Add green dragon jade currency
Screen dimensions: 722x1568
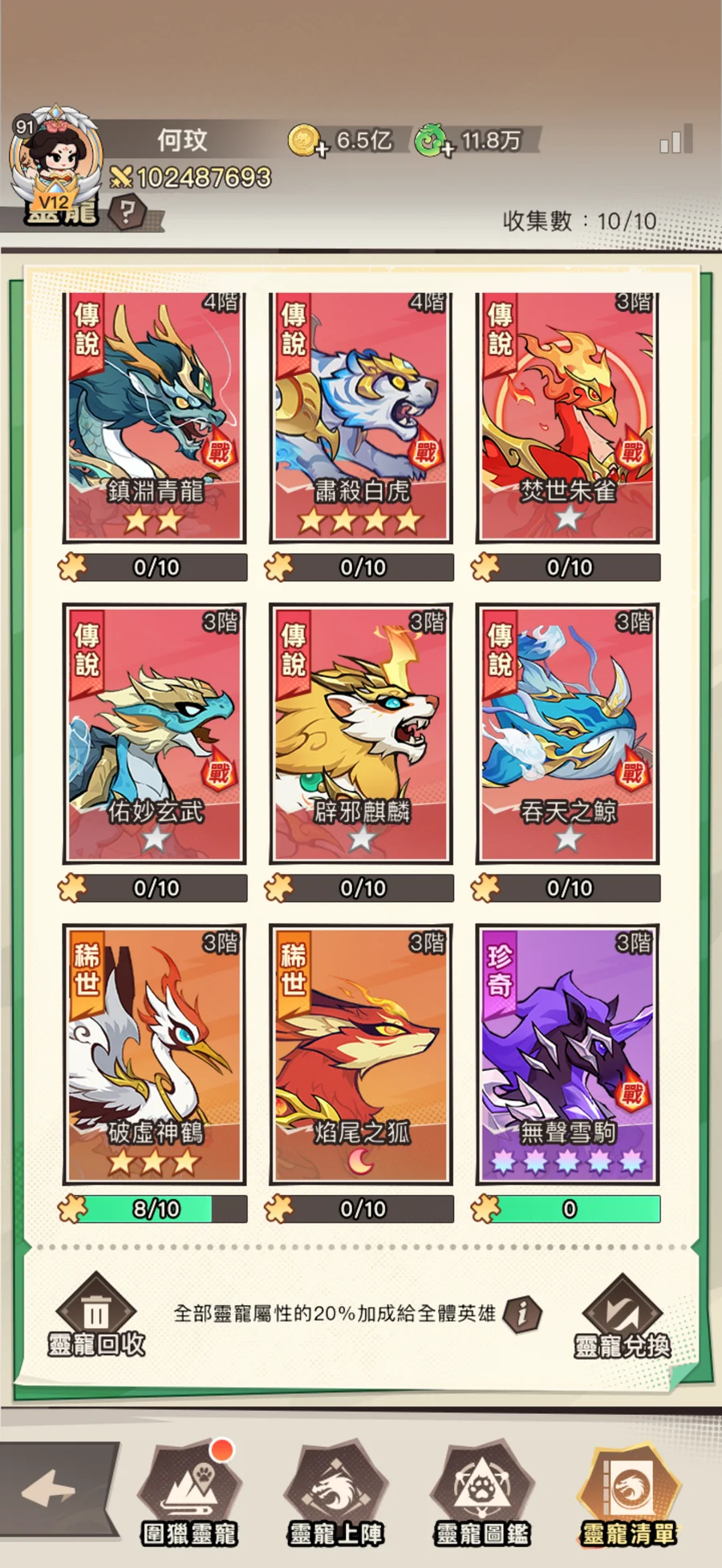point(448,149)
